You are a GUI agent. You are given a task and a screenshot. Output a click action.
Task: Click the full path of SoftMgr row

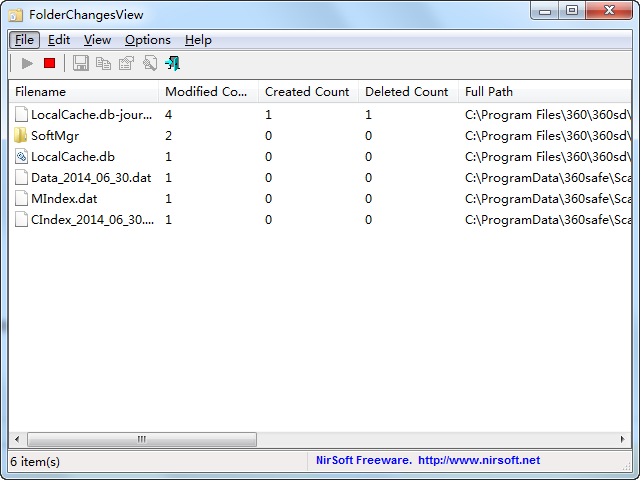click(548, 136)
